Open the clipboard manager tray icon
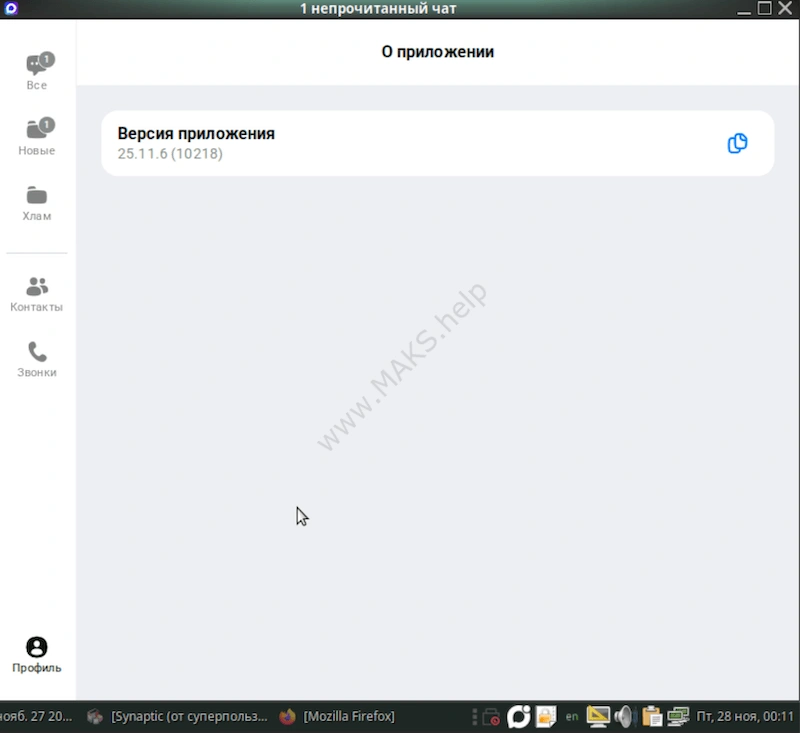 [651, 716]
